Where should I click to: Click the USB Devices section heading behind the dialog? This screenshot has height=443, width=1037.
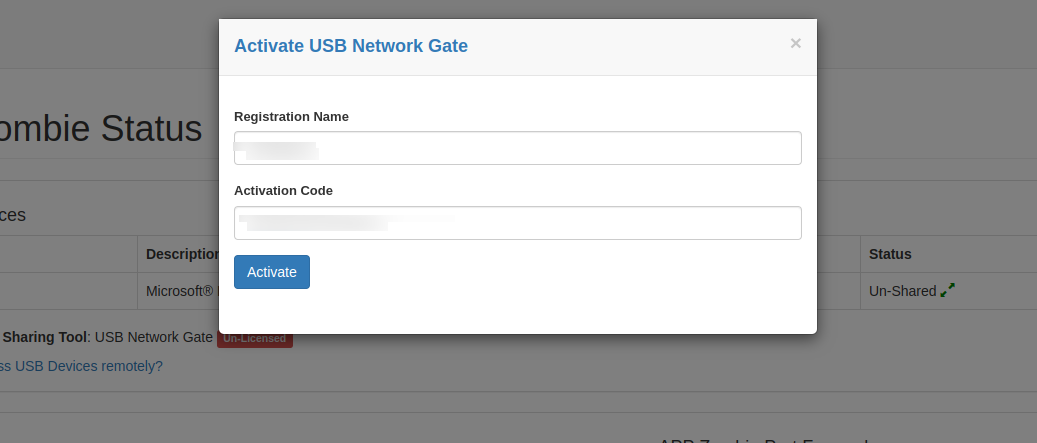pyautogui.click(x=13, y=215)
